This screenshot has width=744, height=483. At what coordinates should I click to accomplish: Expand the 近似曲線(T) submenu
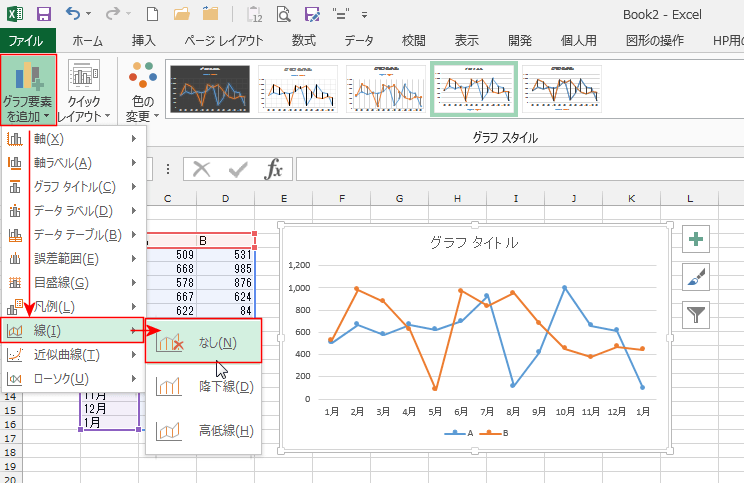click(x=73, y=354)
